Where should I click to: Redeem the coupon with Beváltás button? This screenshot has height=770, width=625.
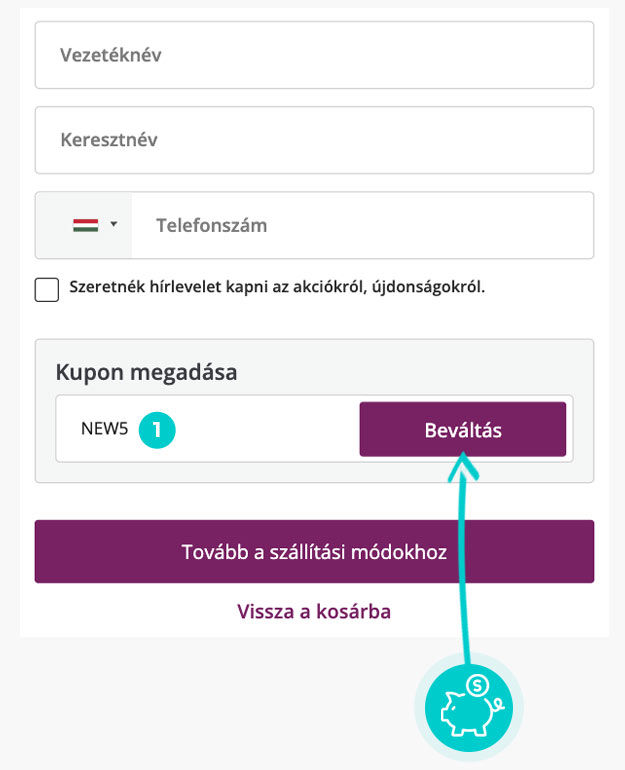(x=463, y=430)
